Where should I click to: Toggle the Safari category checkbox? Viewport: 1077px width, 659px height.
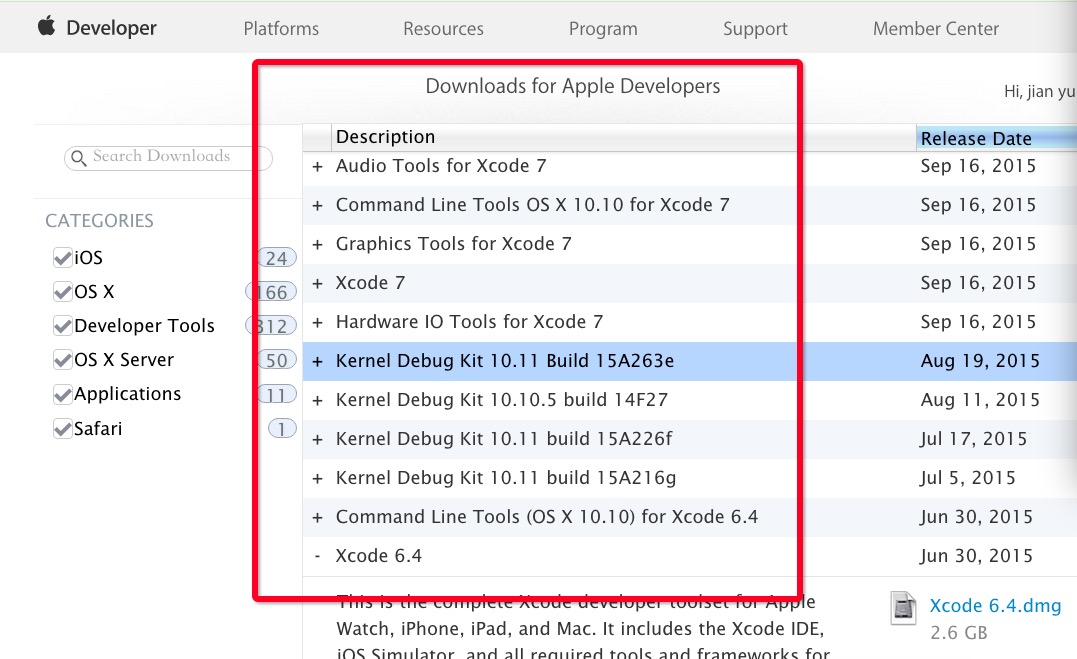[x=63, y=429]
